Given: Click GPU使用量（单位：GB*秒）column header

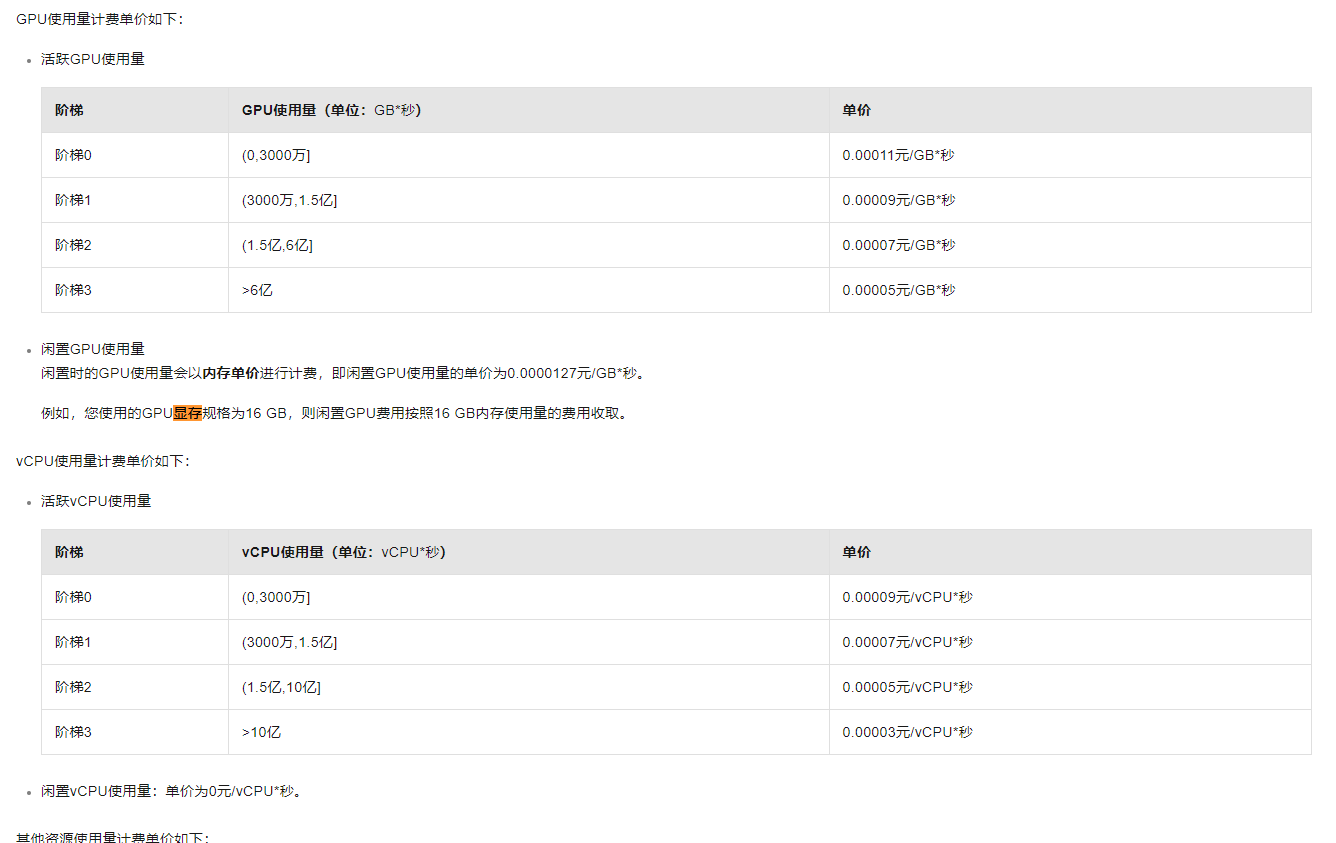Looking at the screenshot, I should click(332, 110).
